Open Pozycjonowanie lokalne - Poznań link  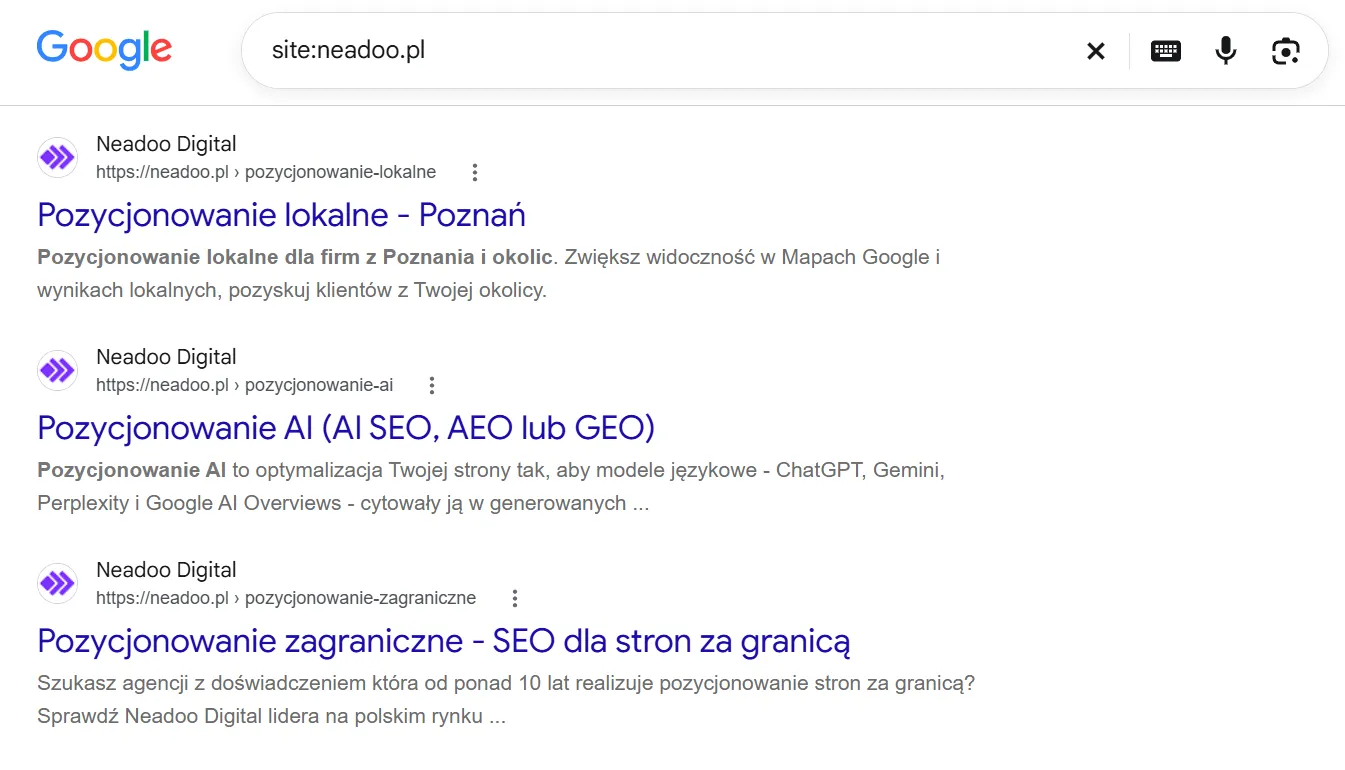[x=281, y=215]
